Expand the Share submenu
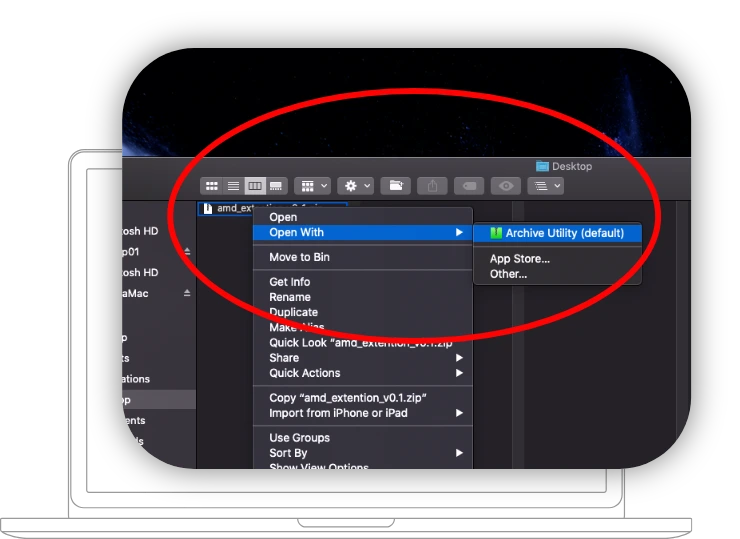Viewport: 740px width, 539px height. (x=363, y=358)
